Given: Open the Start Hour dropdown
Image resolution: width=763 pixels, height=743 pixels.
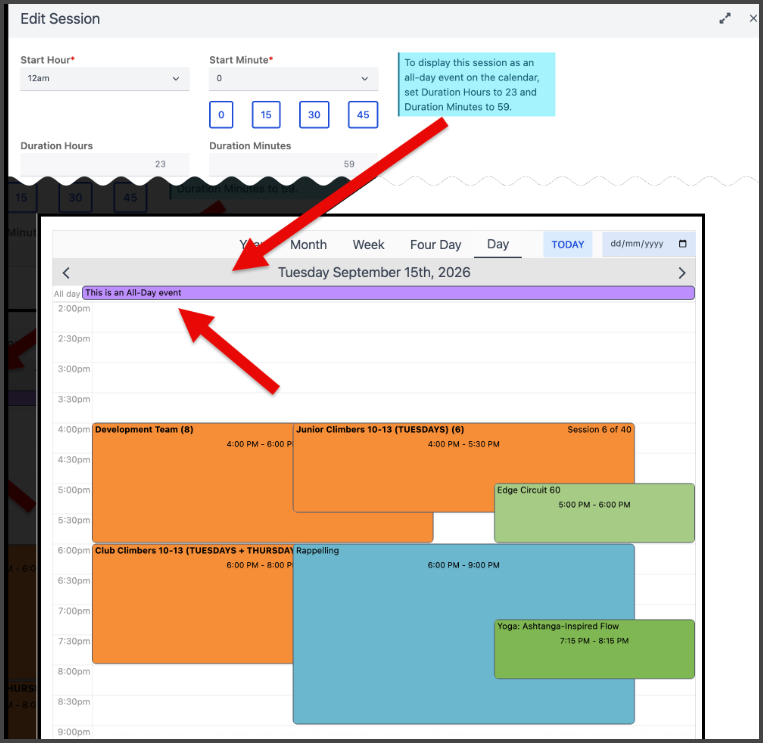Looking at the screenshot, I should coord(105,78).
